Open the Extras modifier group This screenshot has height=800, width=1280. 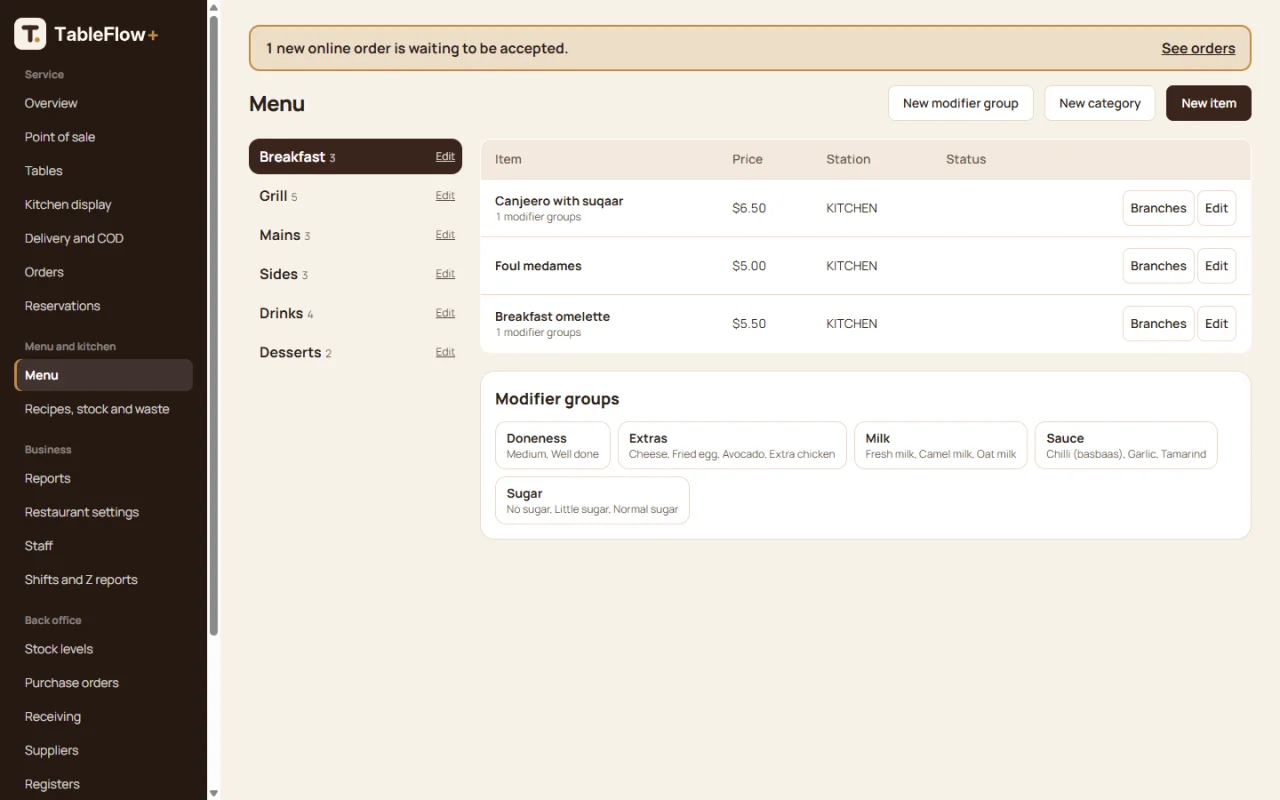tap(732, 445)
